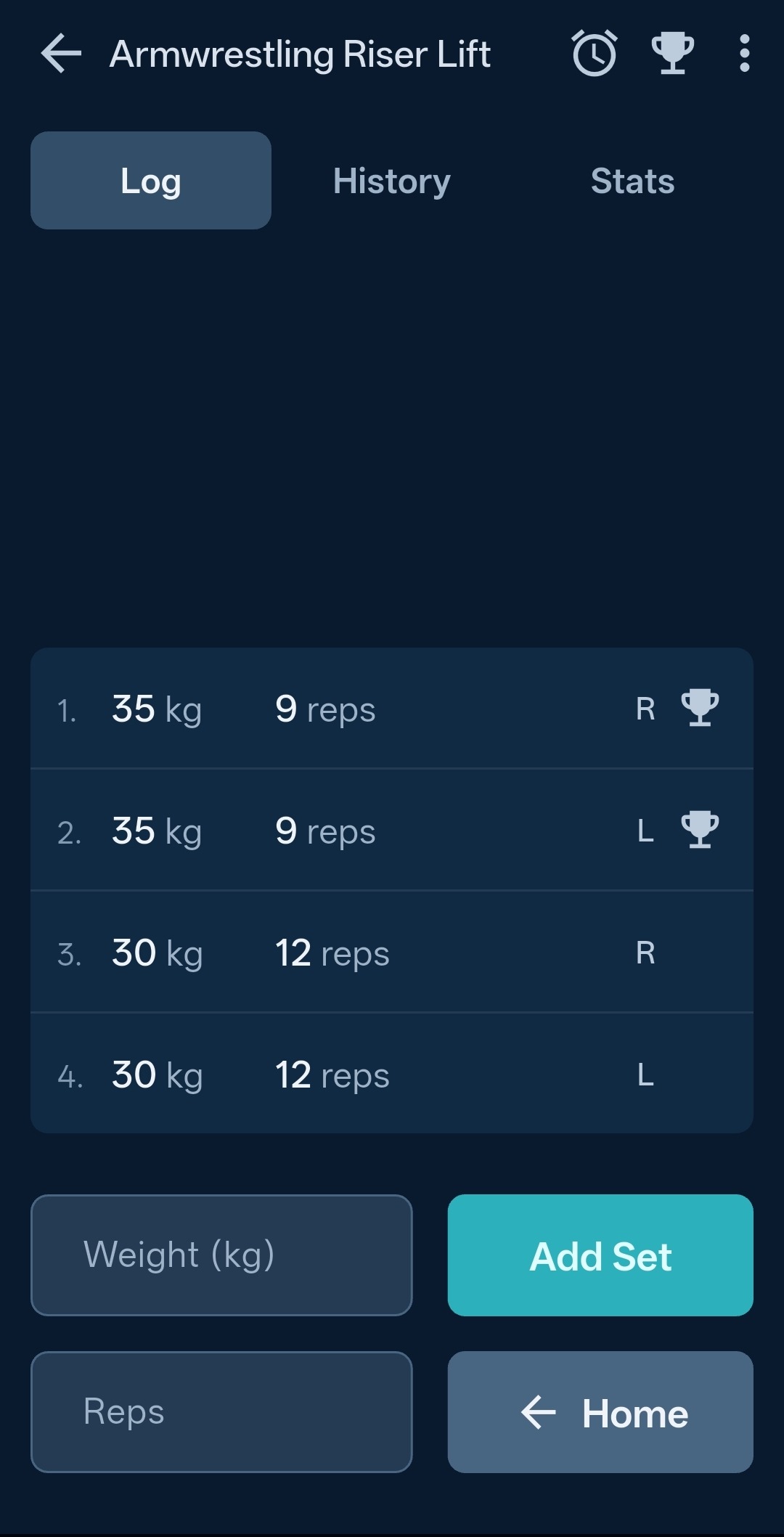Screen dimensions: 784x1537
Task: Tap the trophy icon on set 1
Action: (700, 708)
